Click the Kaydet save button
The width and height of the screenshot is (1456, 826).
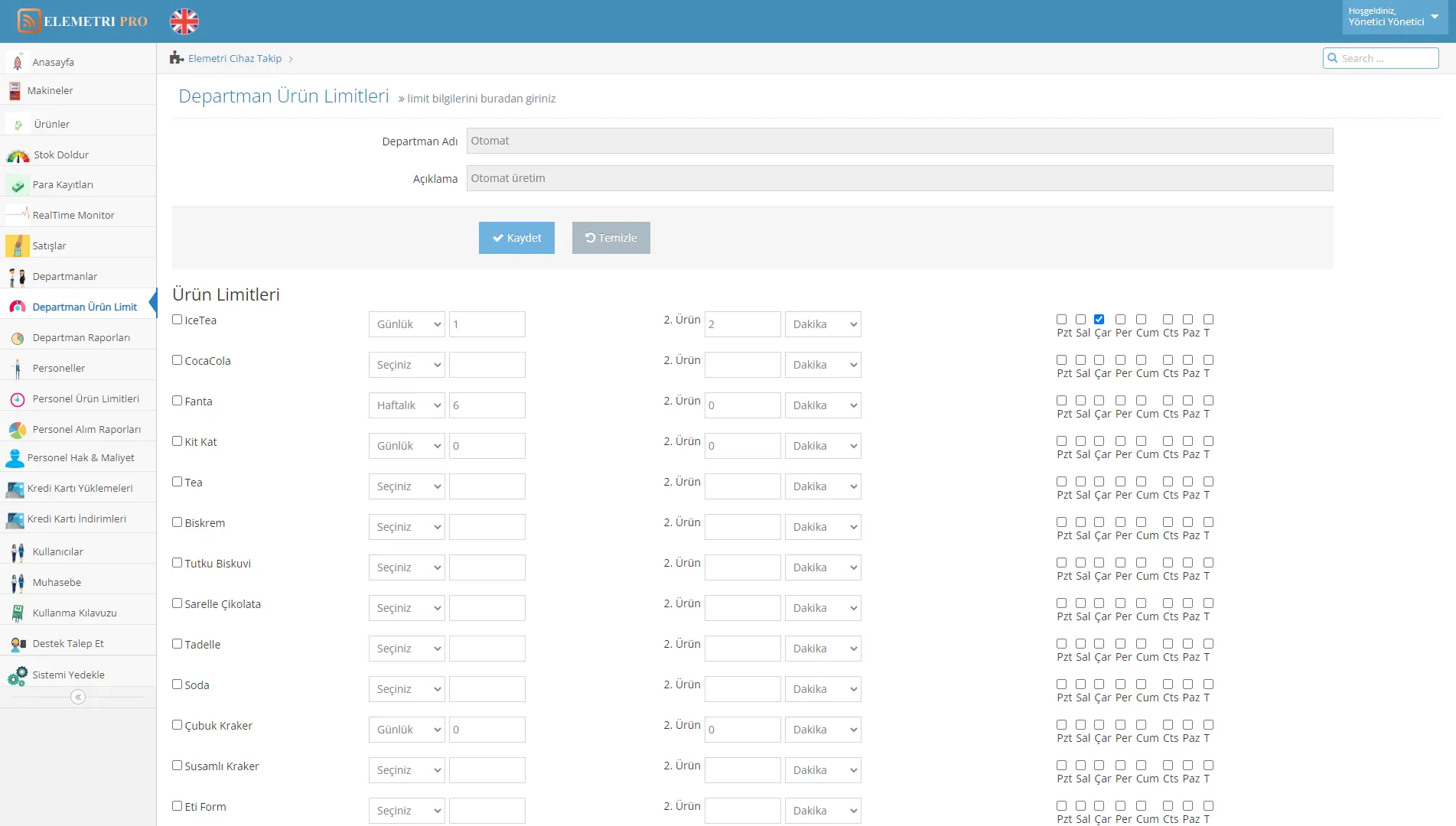(516, 238)
